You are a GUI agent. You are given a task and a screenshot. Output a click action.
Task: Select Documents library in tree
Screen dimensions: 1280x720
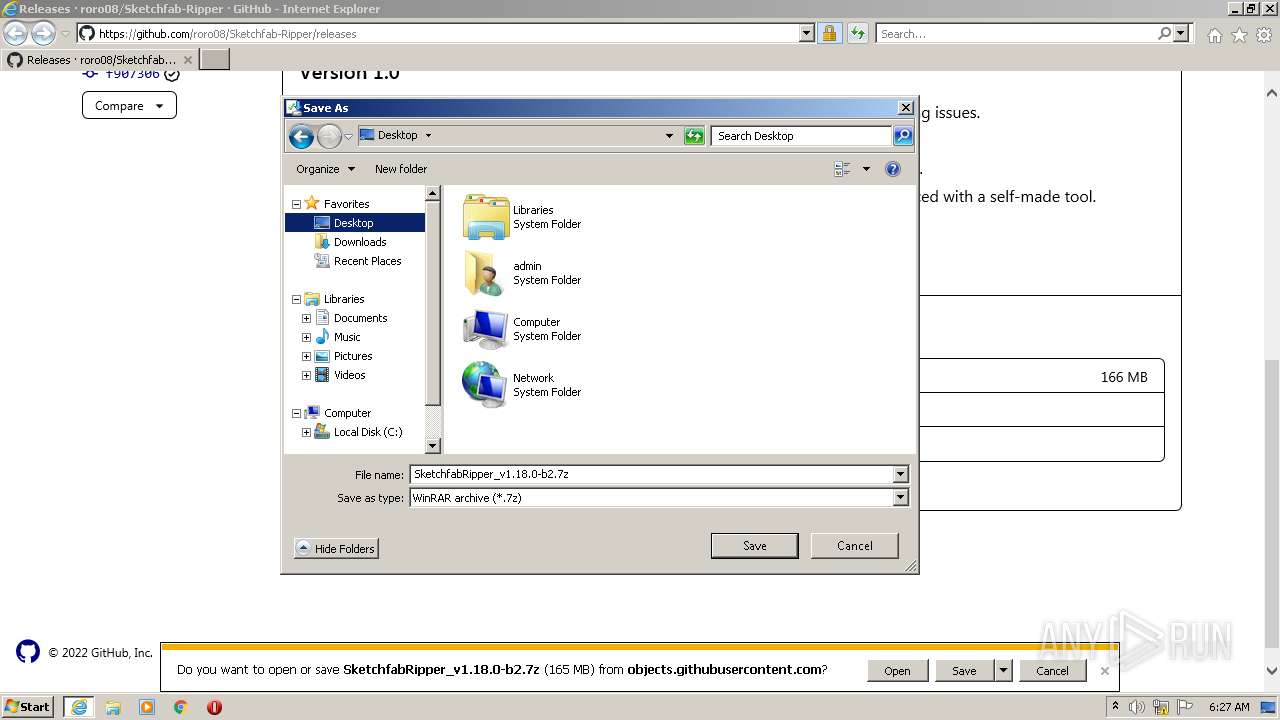tap(360, 318)
